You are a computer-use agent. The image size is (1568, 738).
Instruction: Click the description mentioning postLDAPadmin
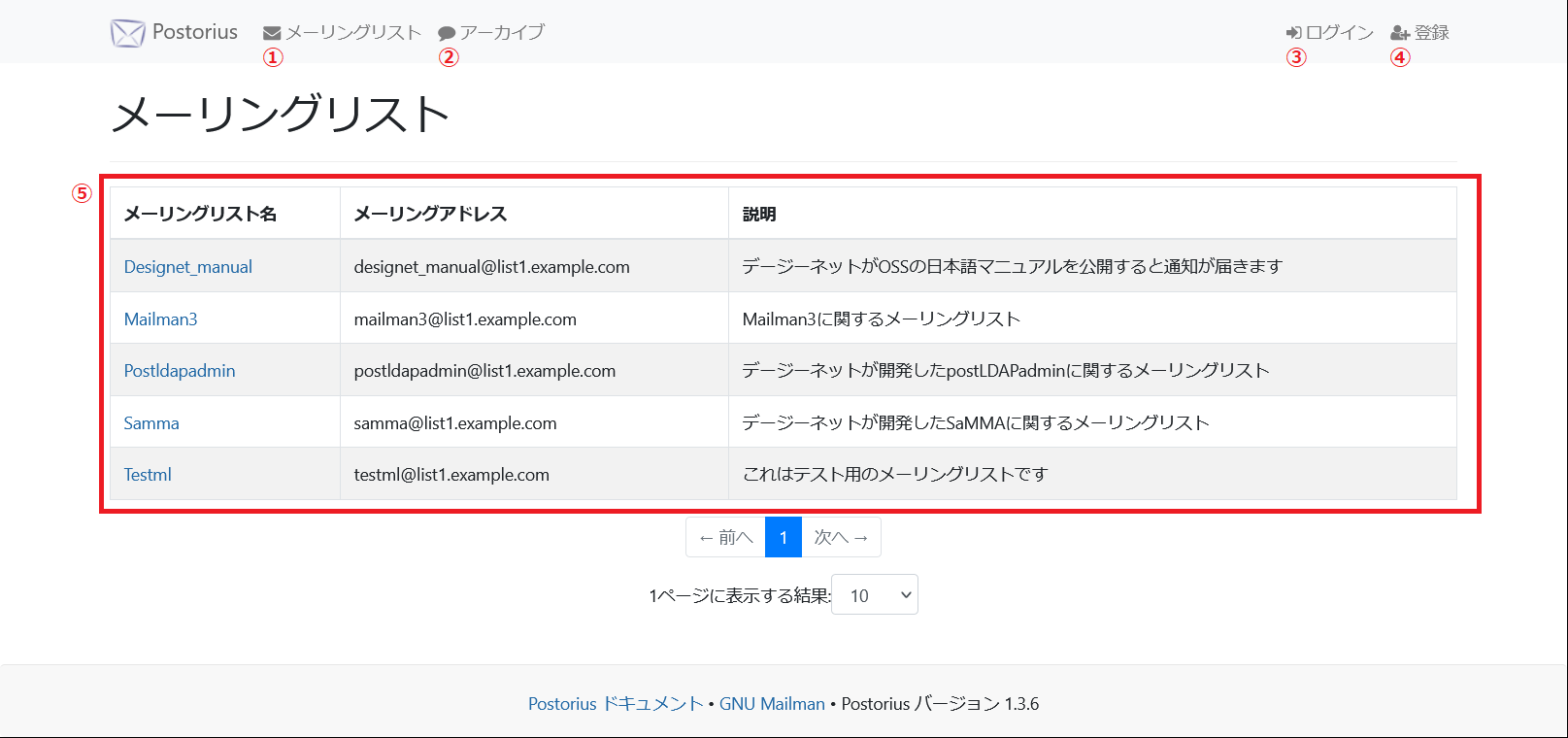(1006, 371)
